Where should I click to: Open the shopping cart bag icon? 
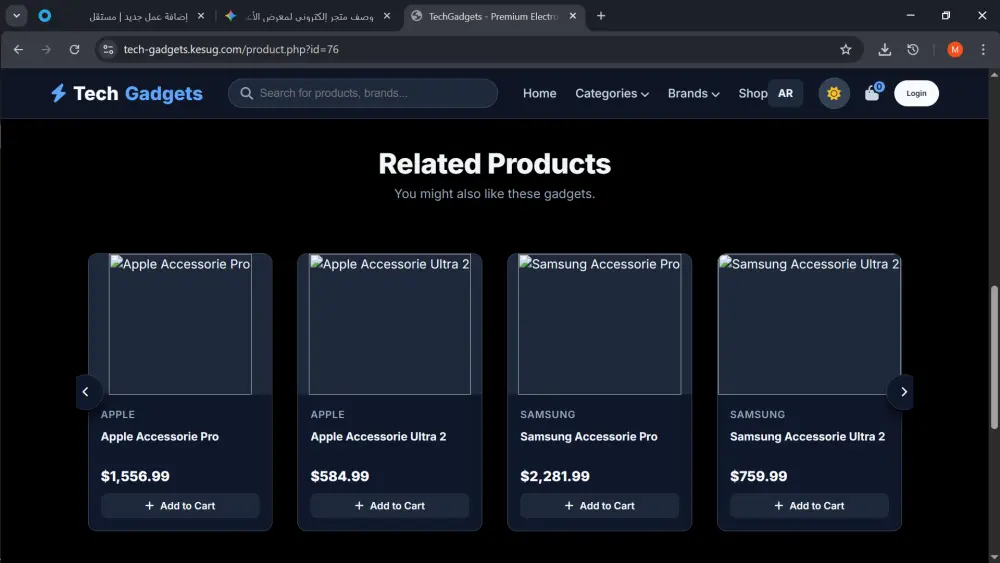(872, 93)
